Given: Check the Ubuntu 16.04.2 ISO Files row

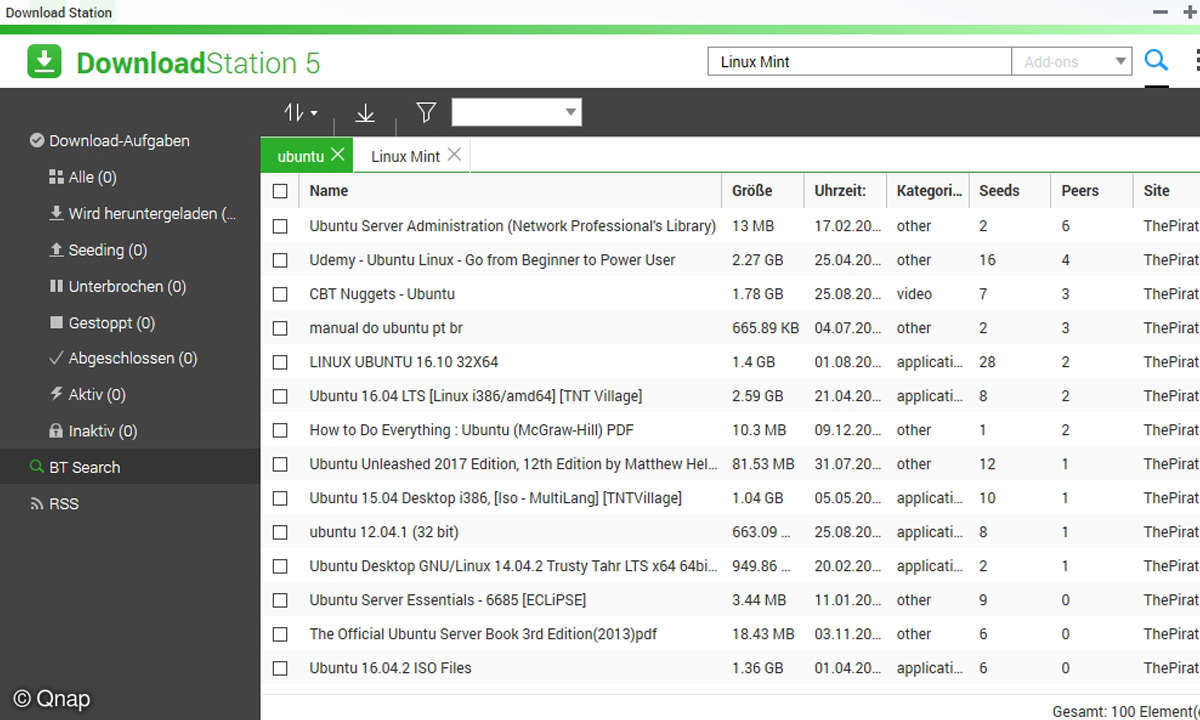Looking at the screenshot, I should pos(280,668).
